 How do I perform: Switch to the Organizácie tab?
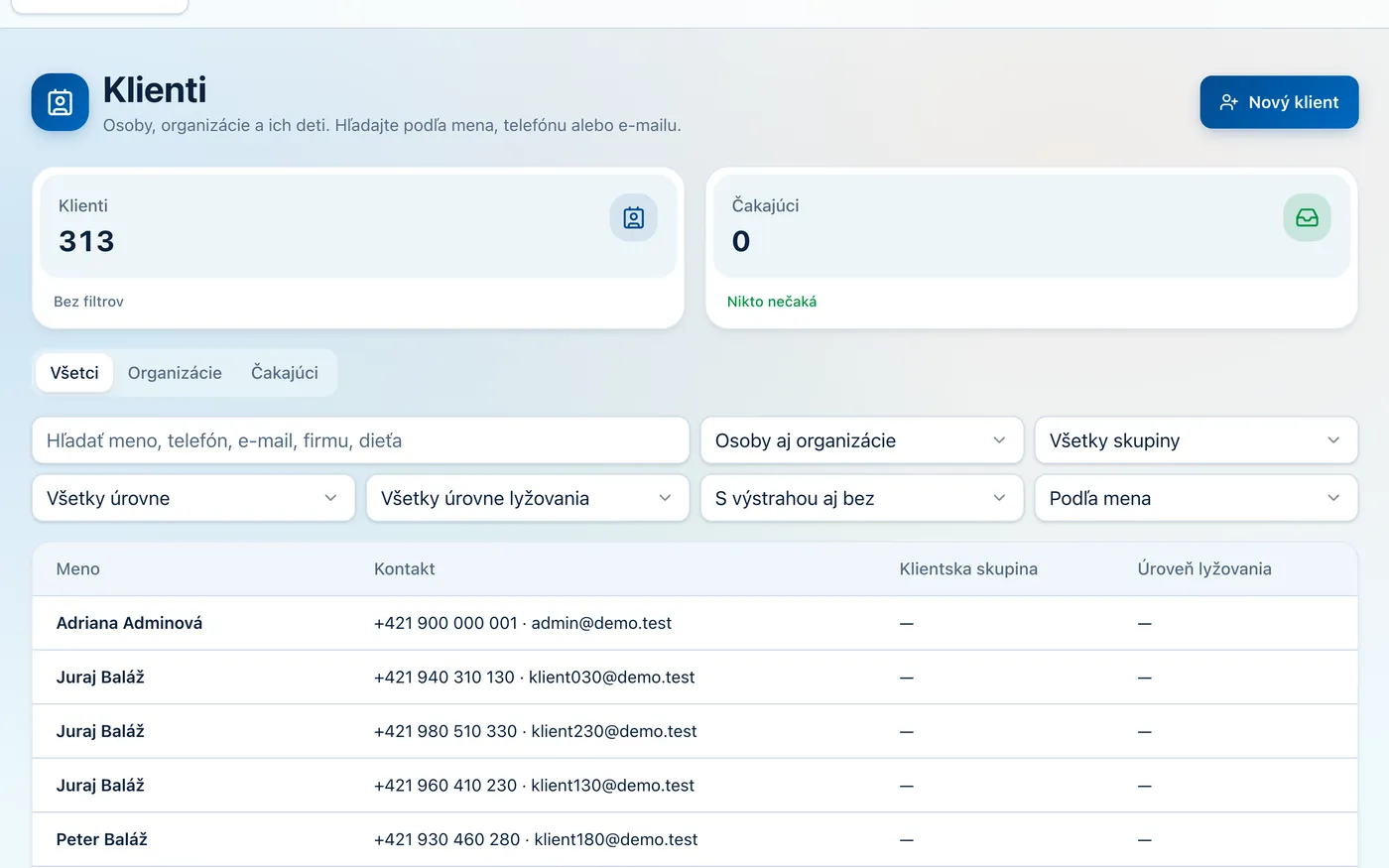pyautogui.click(x=175, y=373)
